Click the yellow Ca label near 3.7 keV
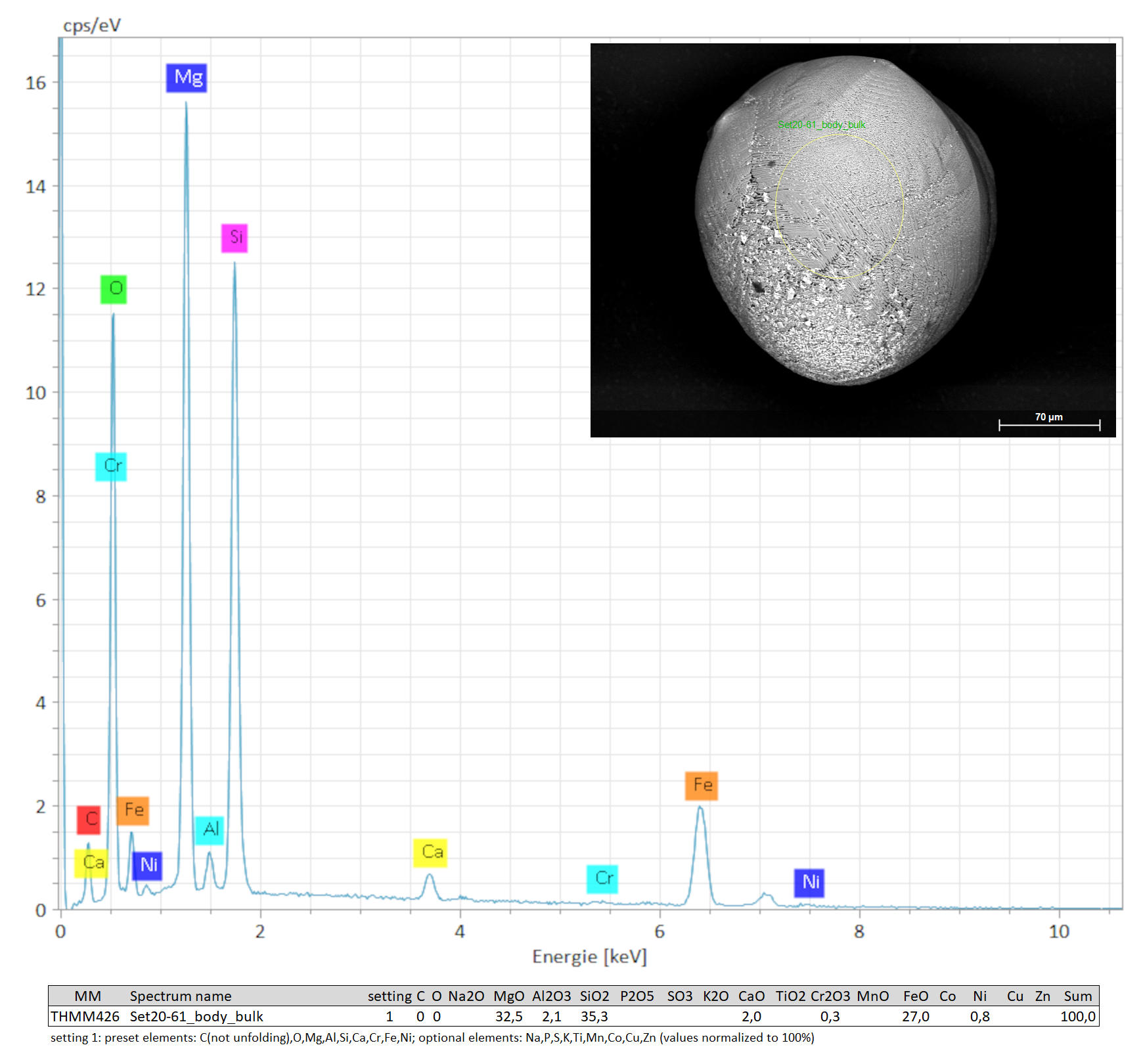The width and height of the screenshot is (1143, 1064). (430, 853)
